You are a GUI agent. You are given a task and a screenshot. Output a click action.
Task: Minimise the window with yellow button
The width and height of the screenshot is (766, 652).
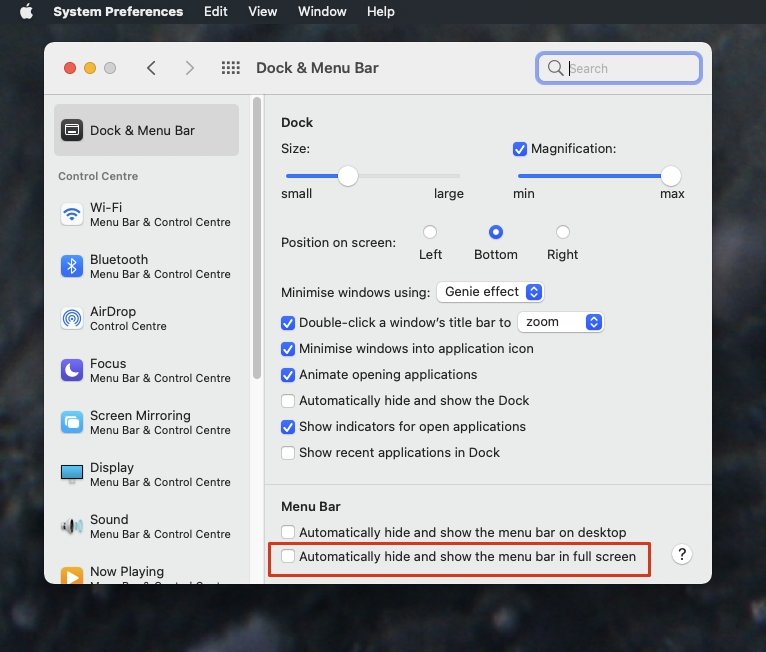coord(90,68)
